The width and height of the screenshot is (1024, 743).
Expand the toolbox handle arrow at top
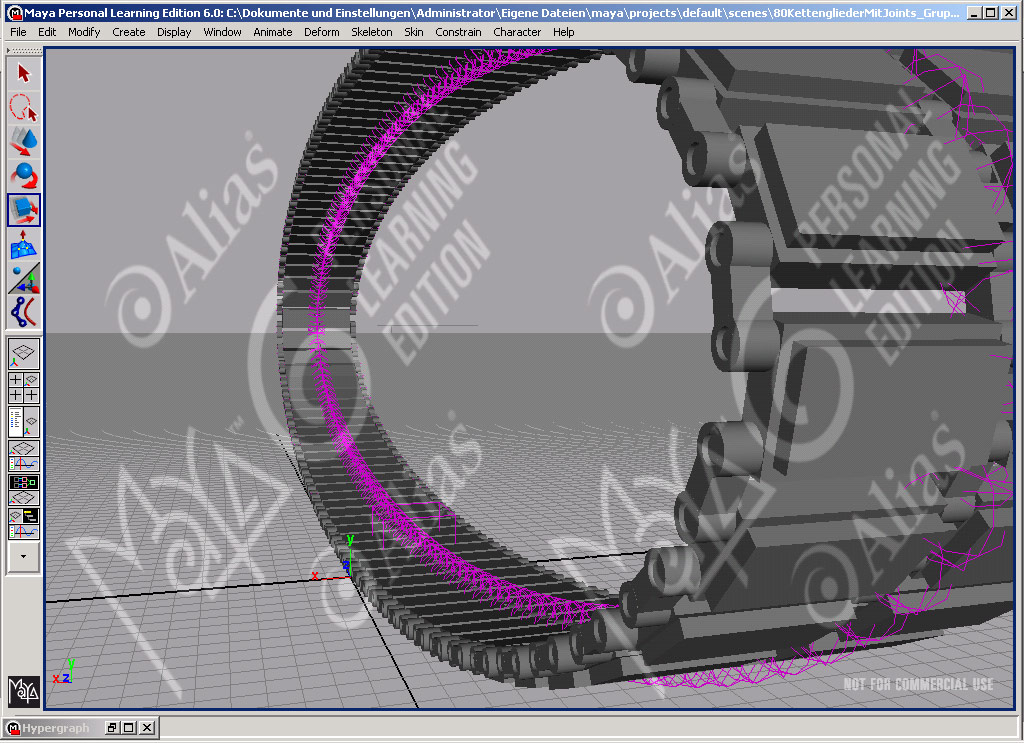click(8, 50)
